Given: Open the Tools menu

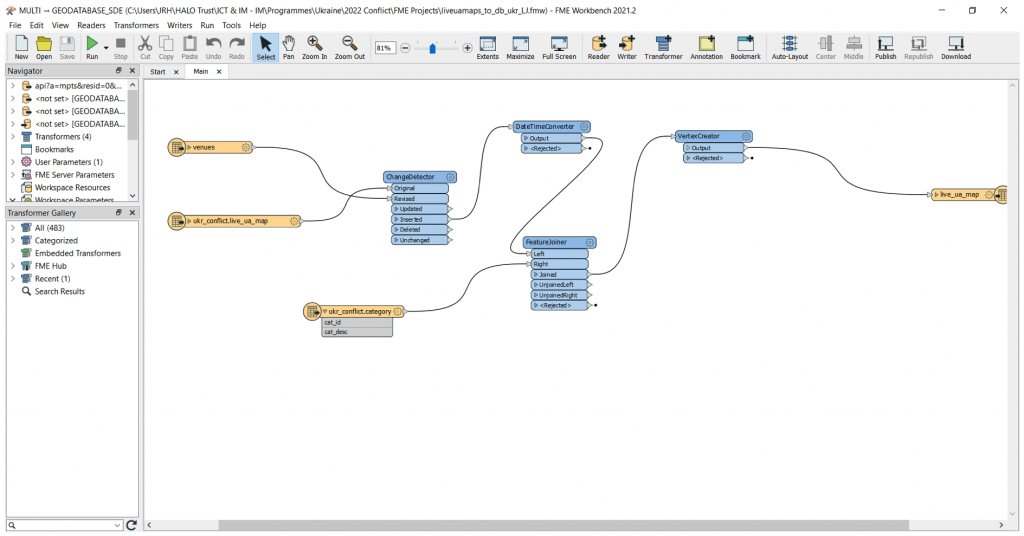Looking at the screenshot, I should [231, 25].
